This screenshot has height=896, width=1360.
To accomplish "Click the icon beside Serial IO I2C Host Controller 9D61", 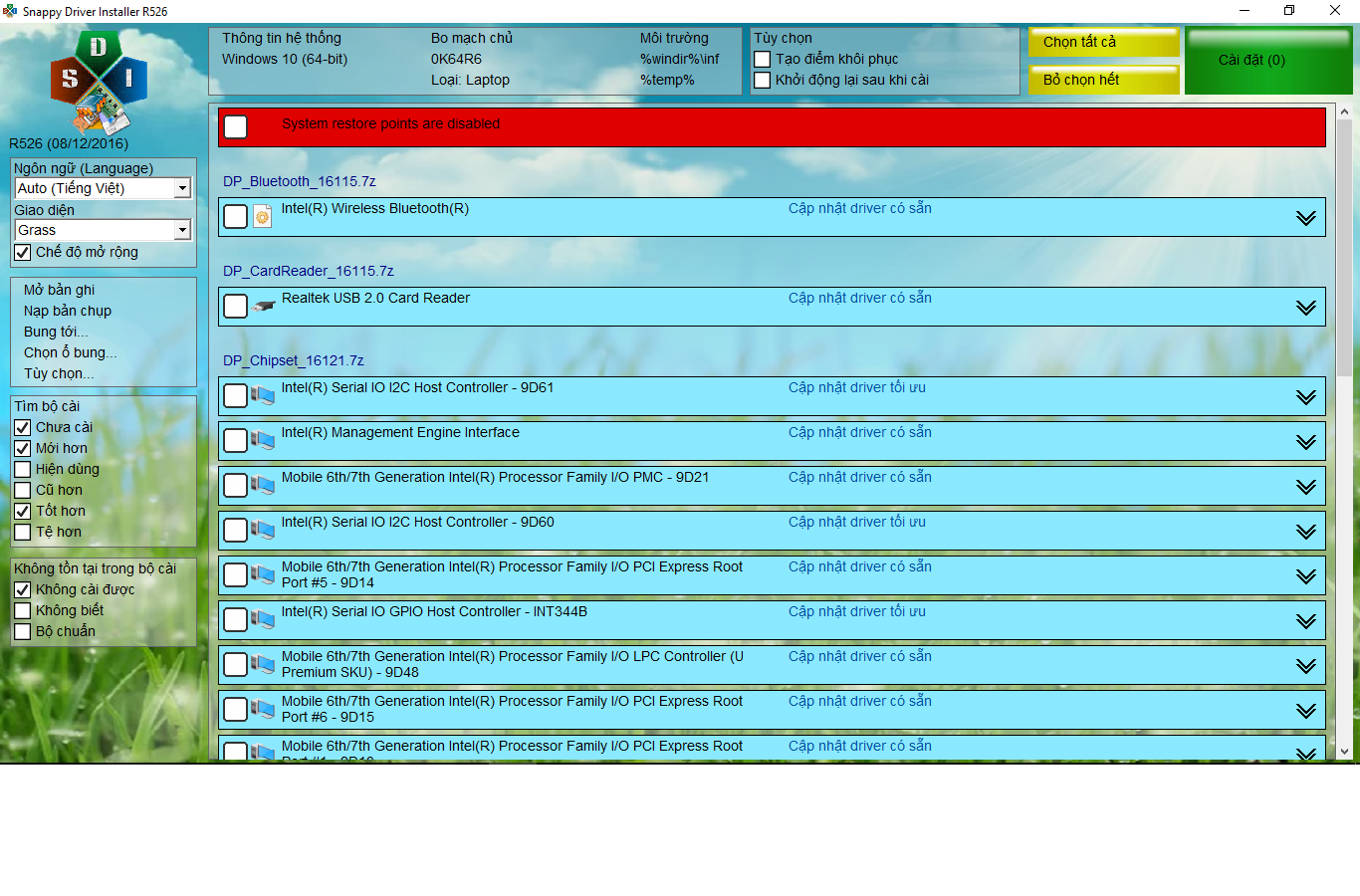I will click(x=263, y=395).
